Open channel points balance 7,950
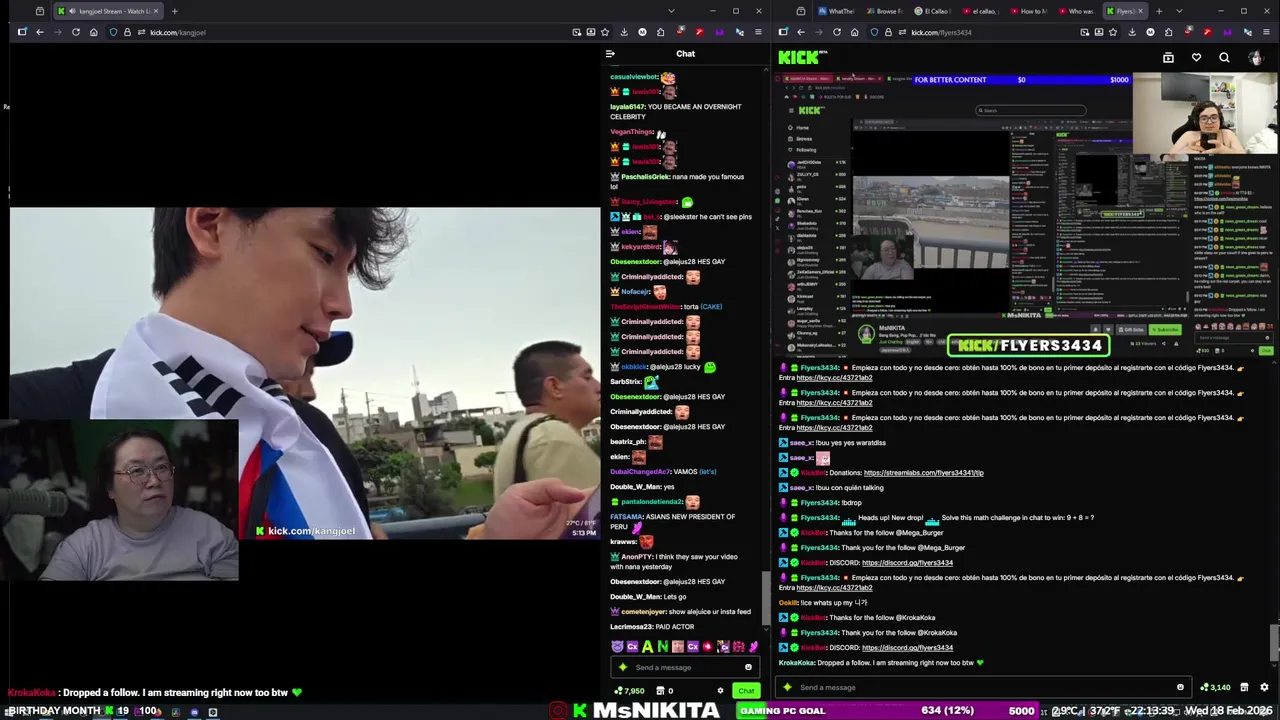The image size is (1280, 720). click(x=629, y=691)
